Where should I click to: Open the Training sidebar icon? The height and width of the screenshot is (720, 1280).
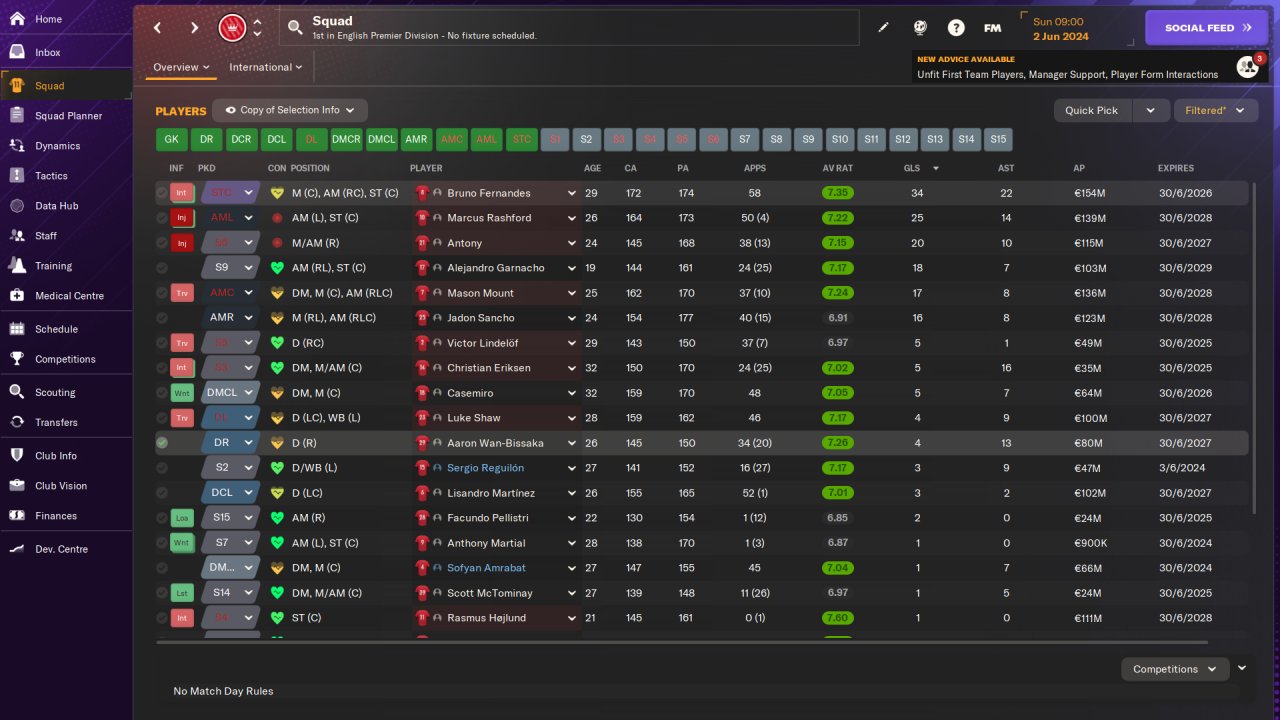17,266
